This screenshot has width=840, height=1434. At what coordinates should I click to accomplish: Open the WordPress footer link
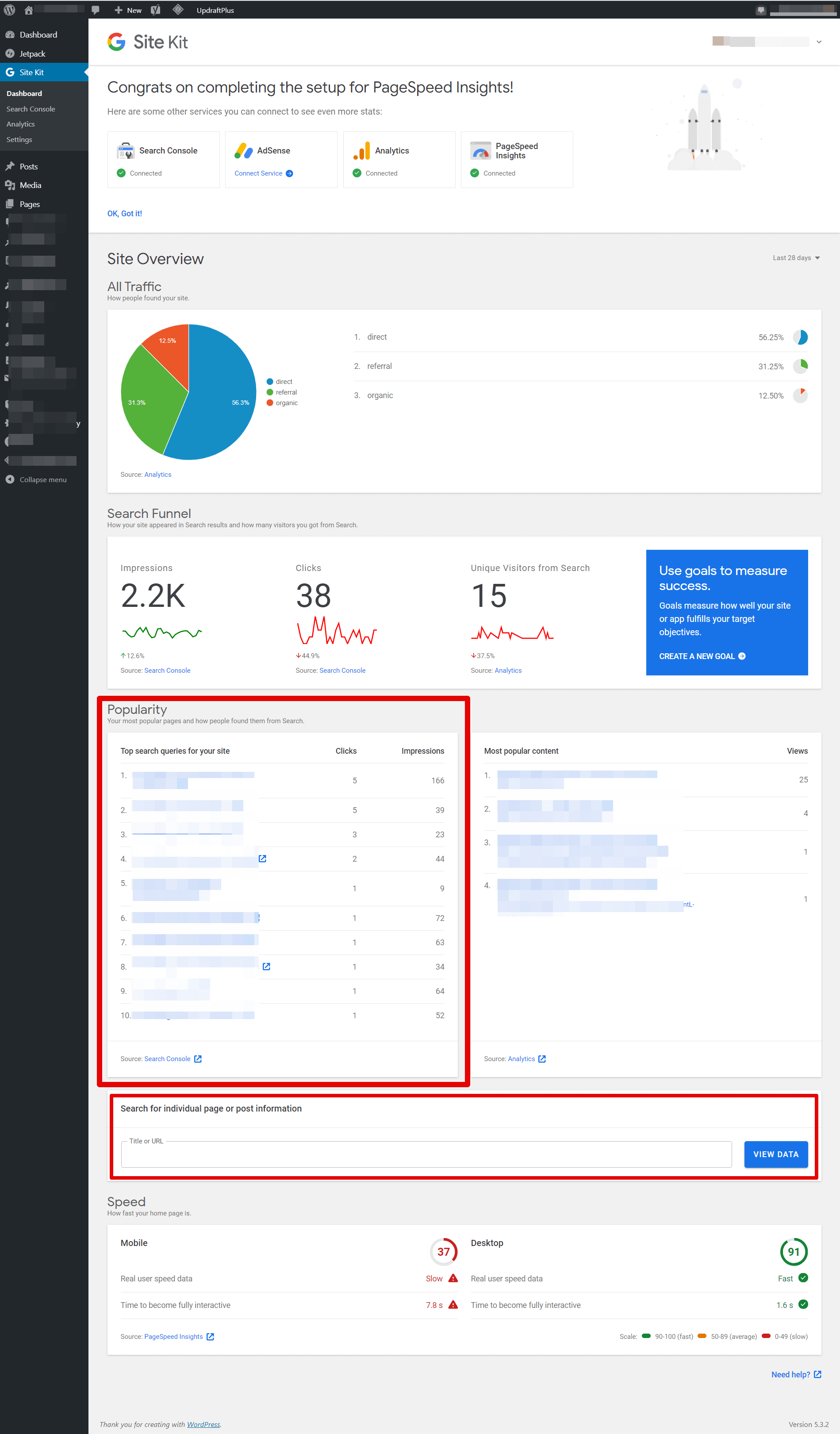coord(203,1424)
